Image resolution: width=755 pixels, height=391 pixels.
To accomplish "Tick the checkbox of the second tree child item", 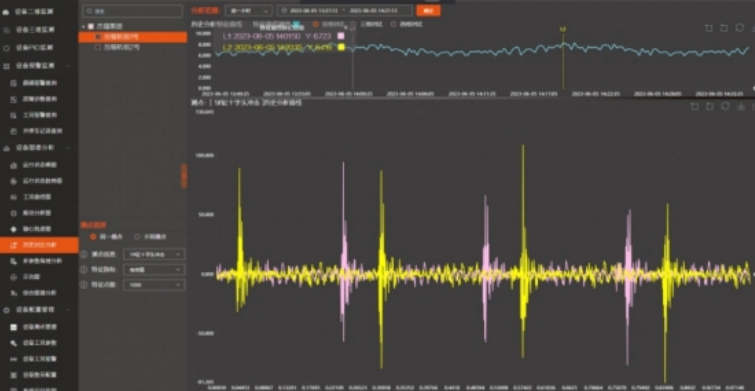I will tap(98, 48).
